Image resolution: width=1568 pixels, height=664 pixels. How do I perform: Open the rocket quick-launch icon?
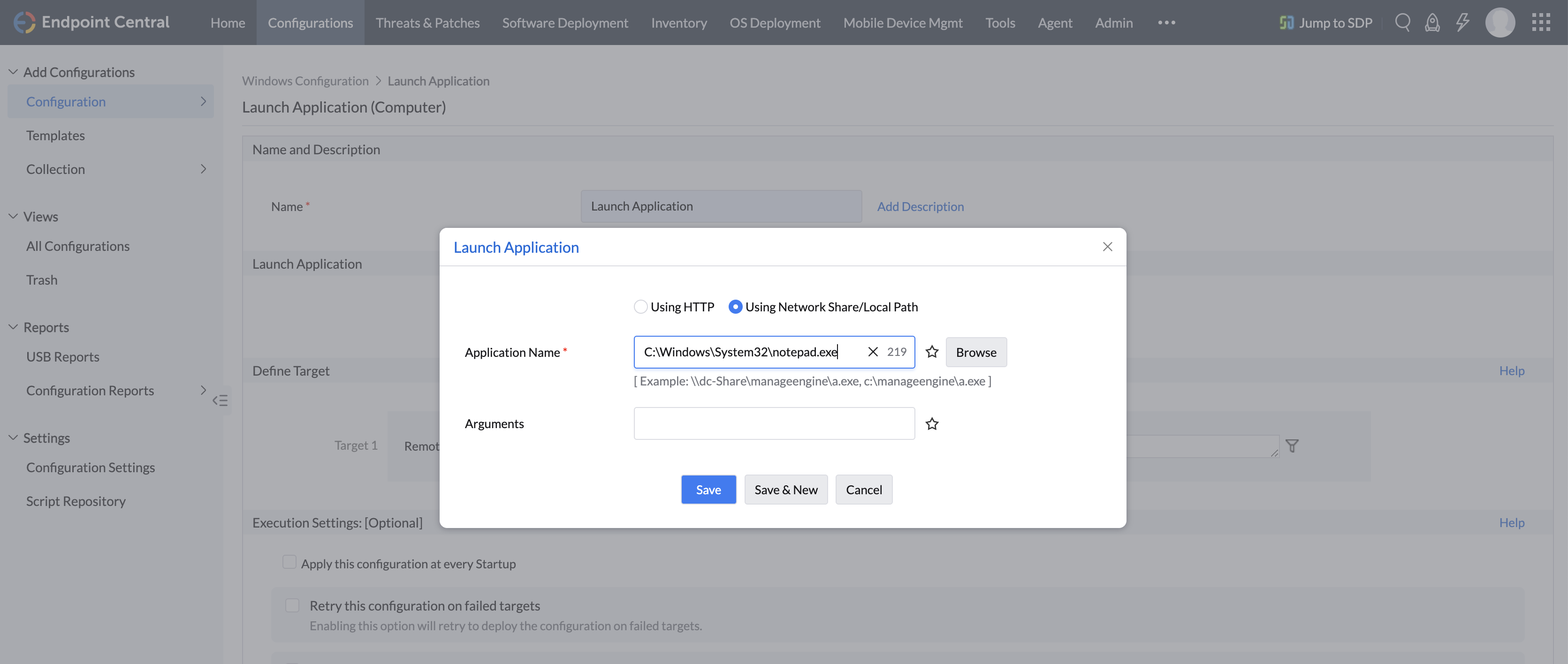(1432, 23)
